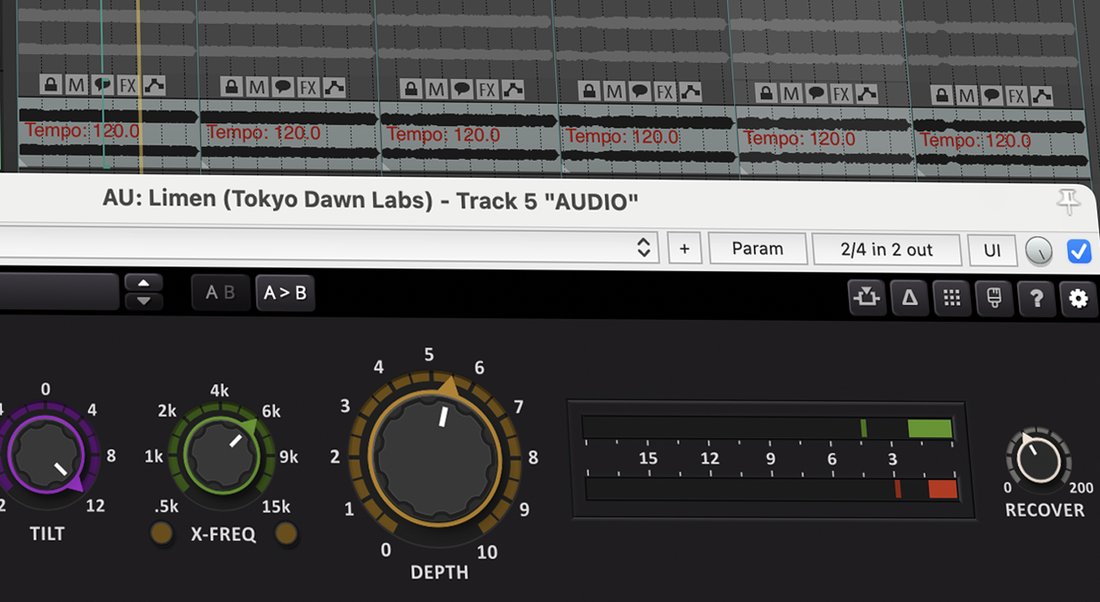Mute the first audio item with its M button
The width and height of the screenshot is (1100, 602).
tap(76, 85)
